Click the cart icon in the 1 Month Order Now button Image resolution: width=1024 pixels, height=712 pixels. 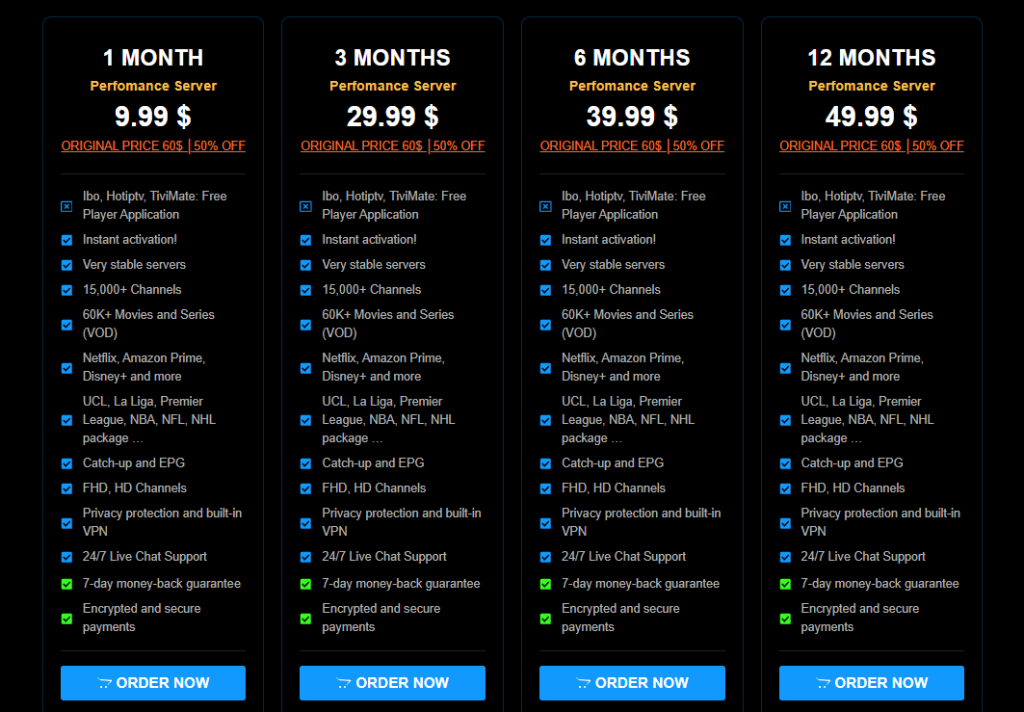pyautogui.click(x=105, y=683)
